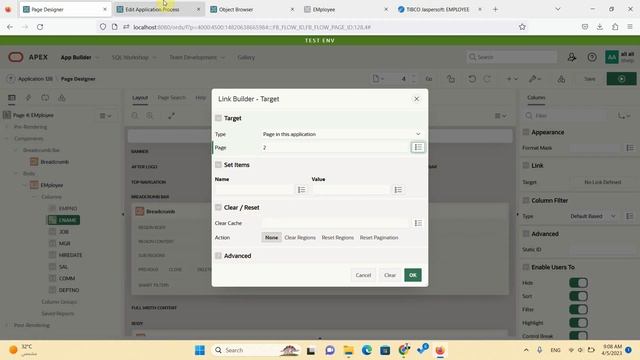The image size is (640, 360).
Task: Open the Set Items Name picker icon
Action: (x=301, y=190)
